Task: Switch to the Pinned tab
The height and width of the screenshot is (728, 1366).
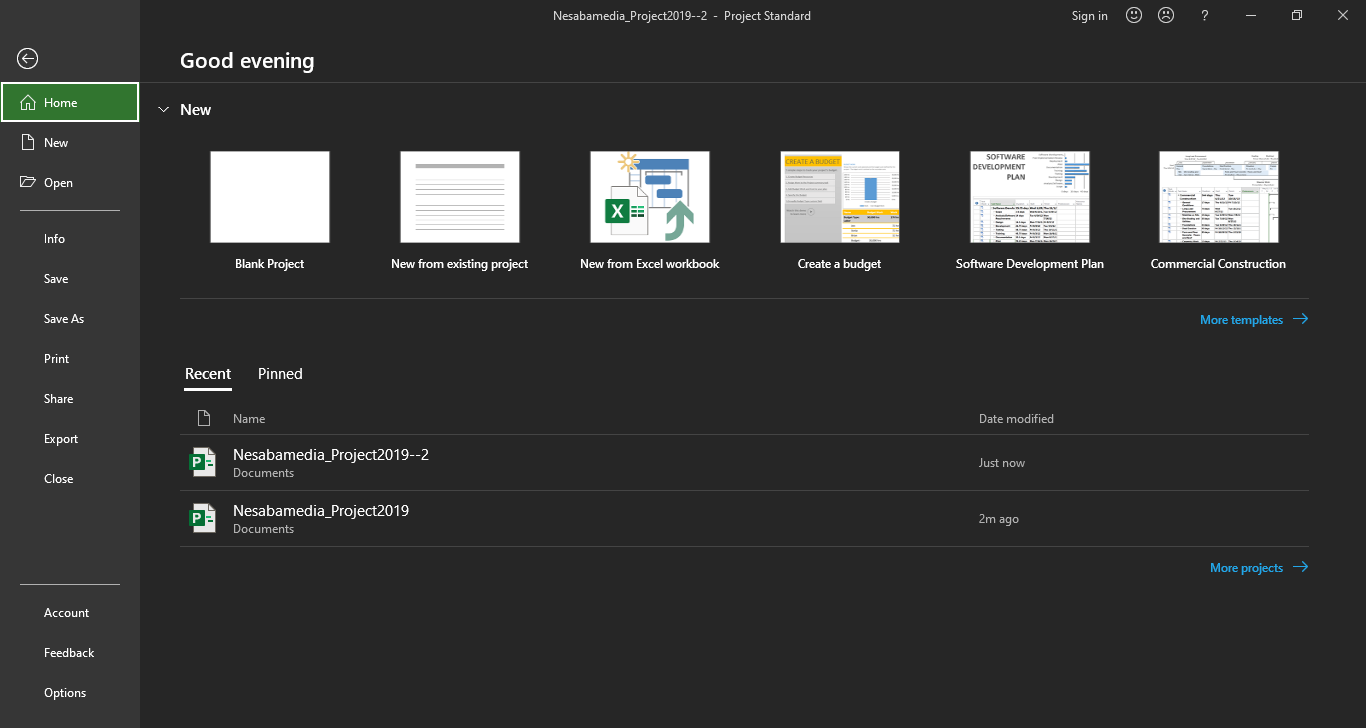Action: [x=280, y=374]
